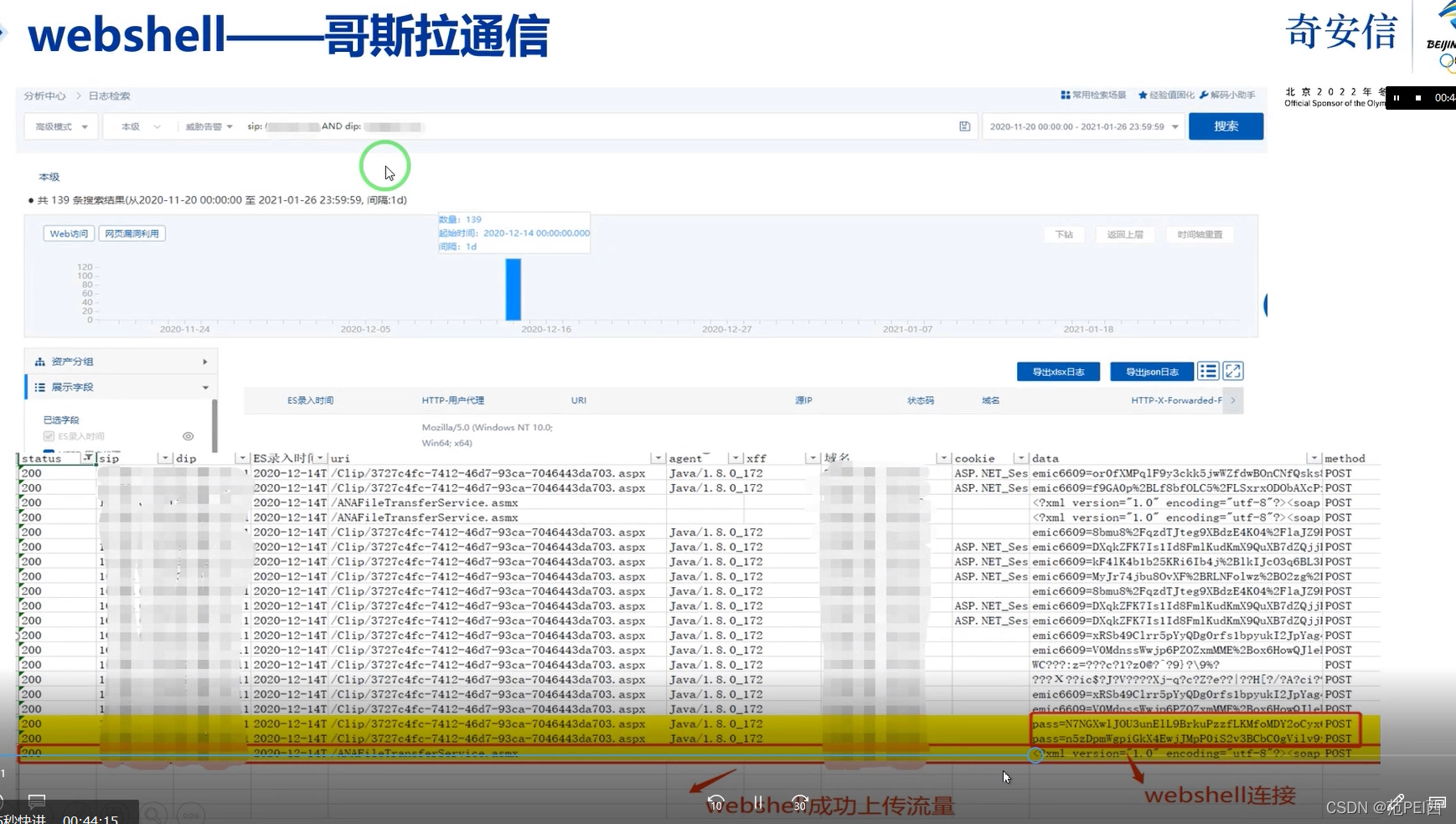
Task: Click the 域名 column header
Action: pos(990,400)
